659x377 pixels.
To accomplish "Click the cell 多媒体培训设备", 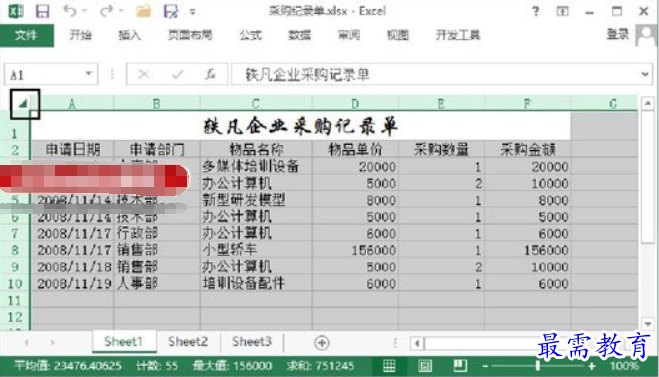I will tap(256, 166).
